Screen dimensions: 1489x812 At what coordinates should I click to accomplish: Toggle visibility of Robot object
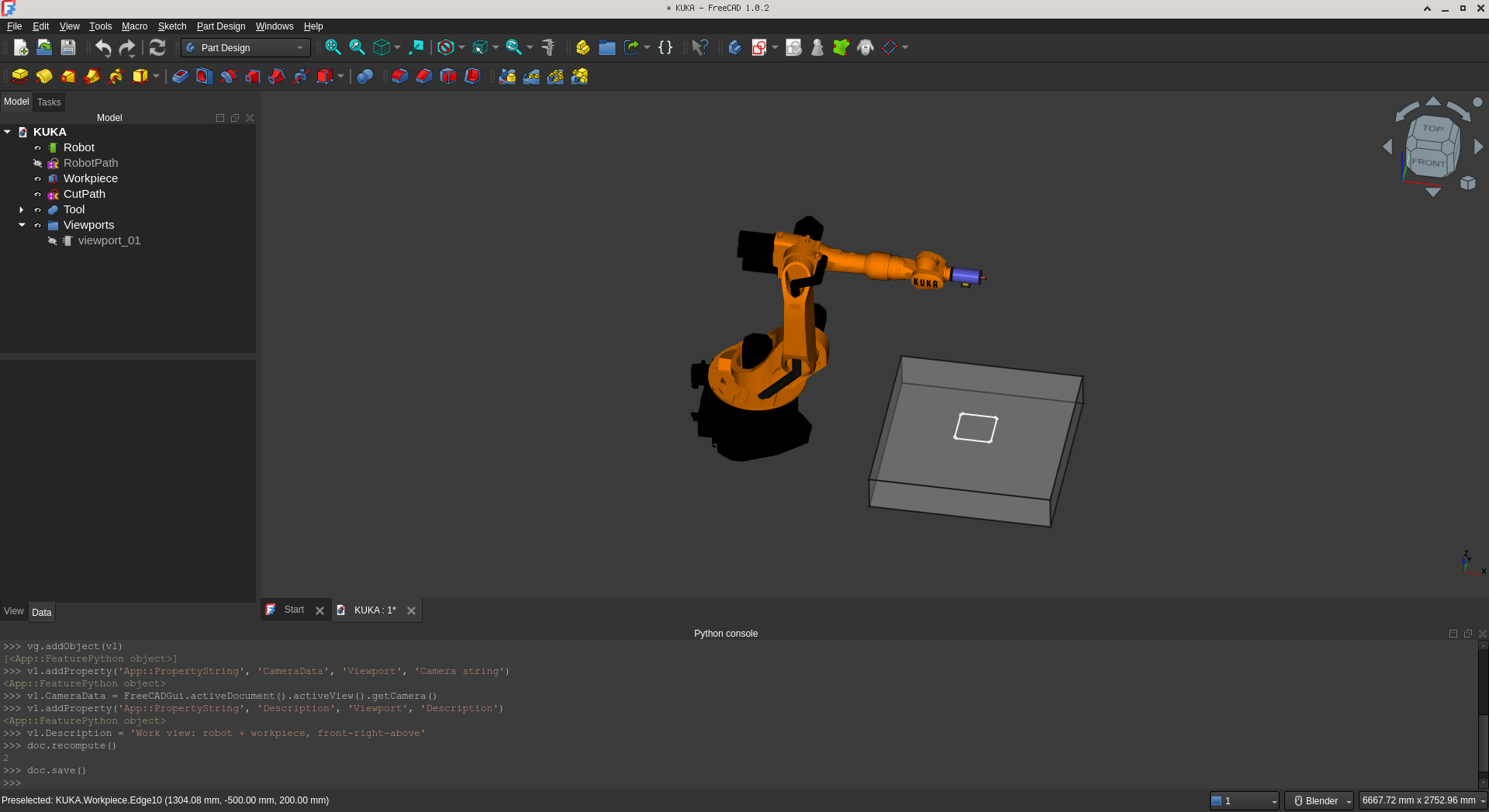coord(37,147)
